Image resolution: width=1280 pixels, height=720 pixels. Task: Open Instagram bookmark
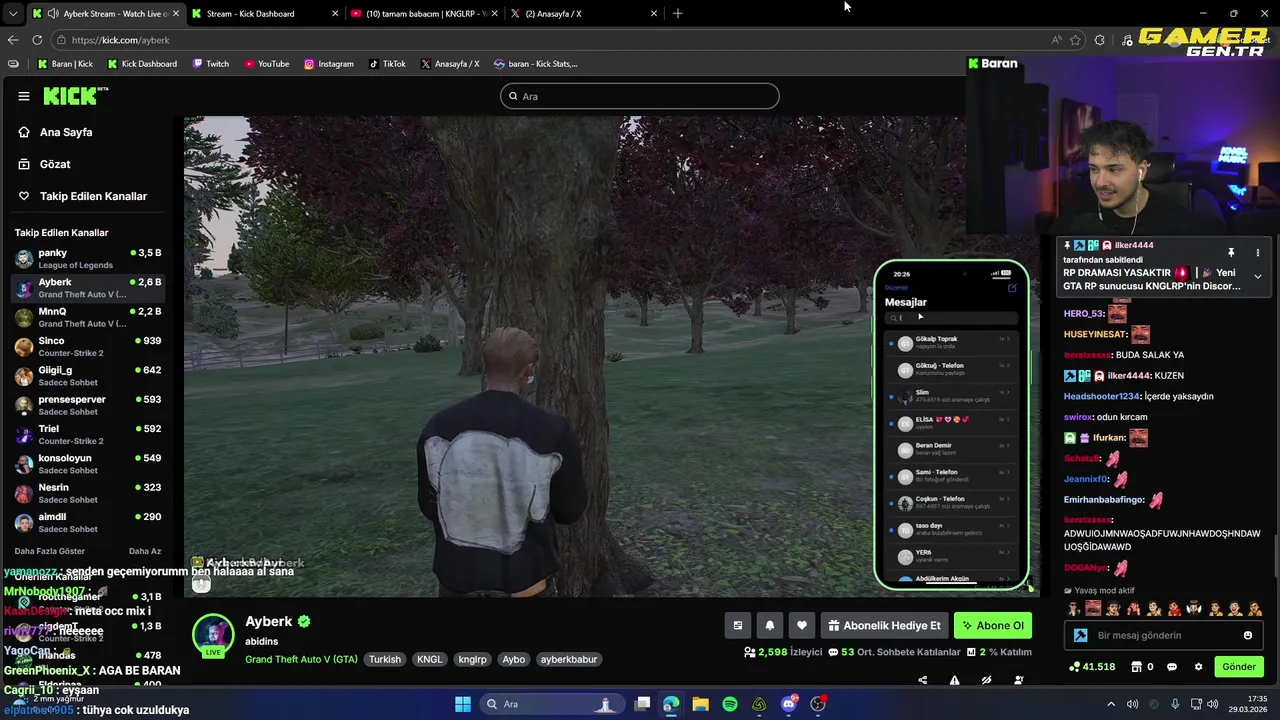(x=329, y=64)
